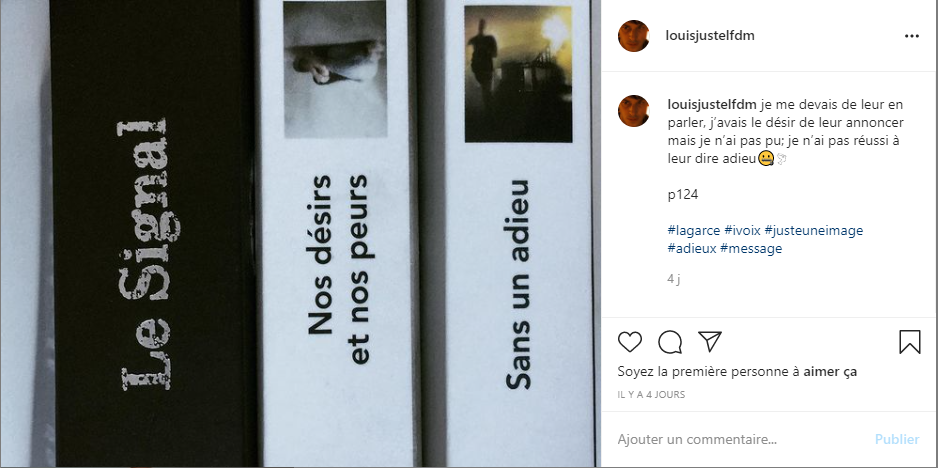Click the '4 j' caption timestamp
This screenshot has width=938, height=468.
674,279
